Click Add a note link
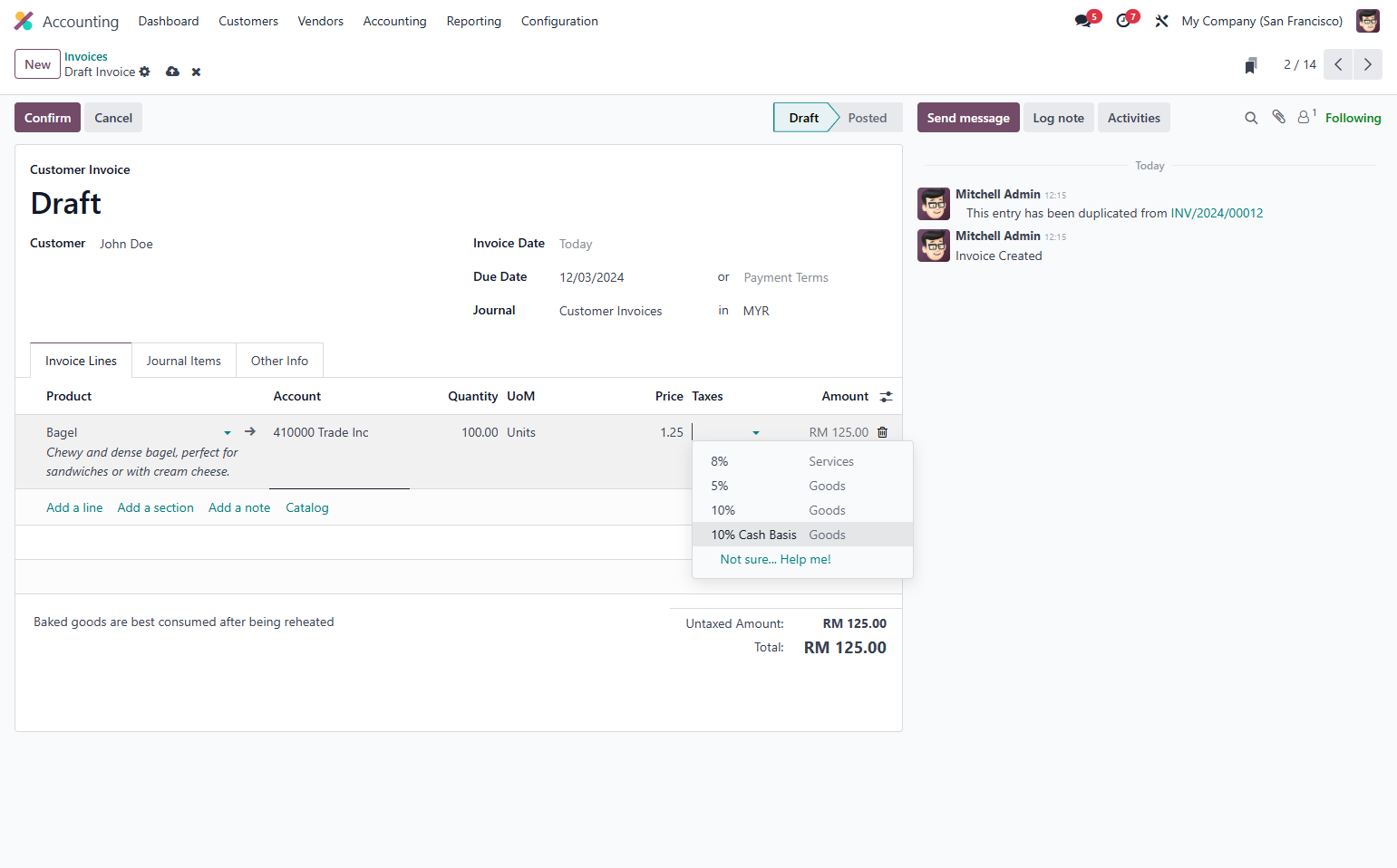The image size is (1397, 868). (x=239, y=507)
